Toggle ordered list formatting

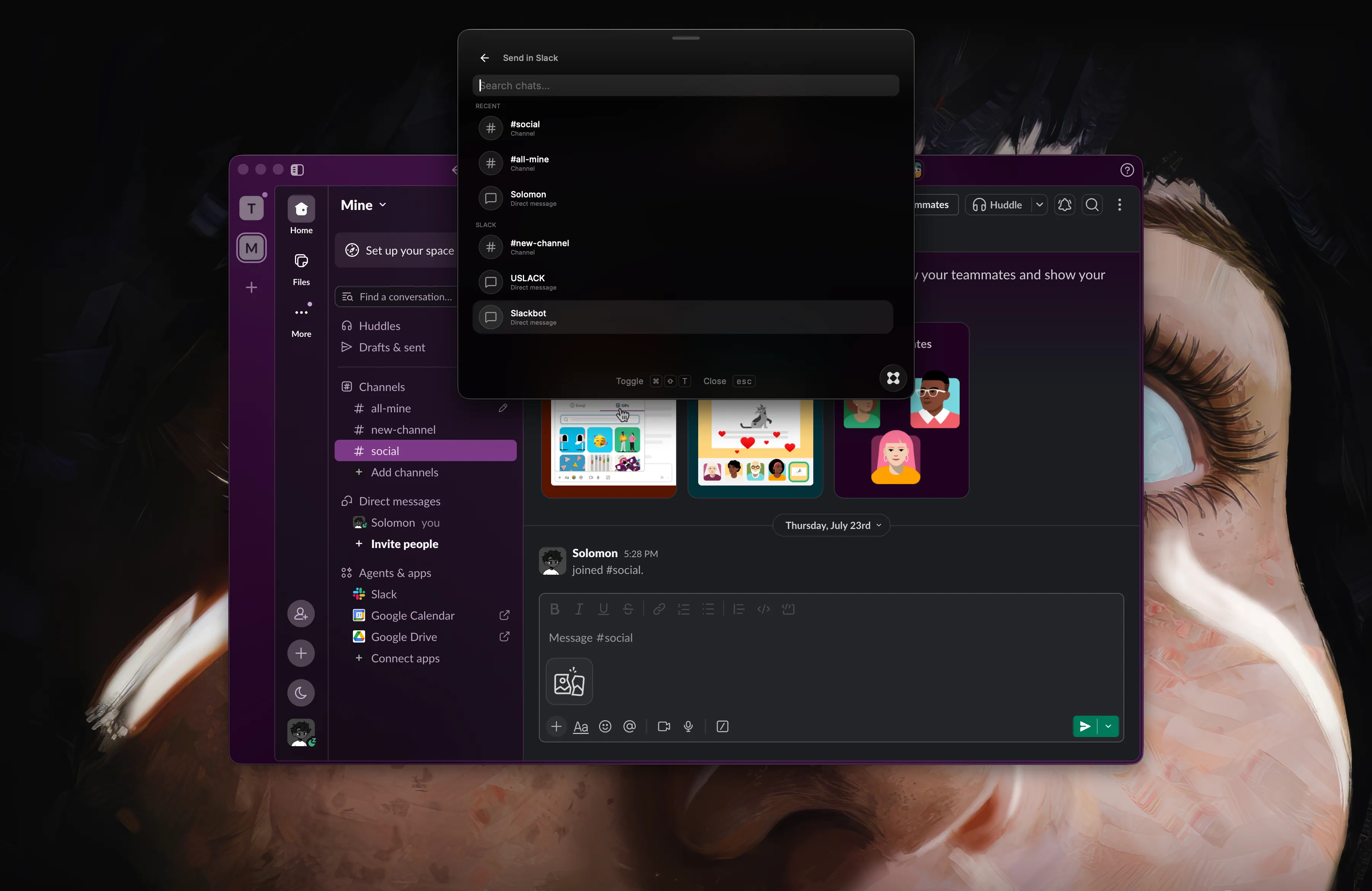point(684,609)
